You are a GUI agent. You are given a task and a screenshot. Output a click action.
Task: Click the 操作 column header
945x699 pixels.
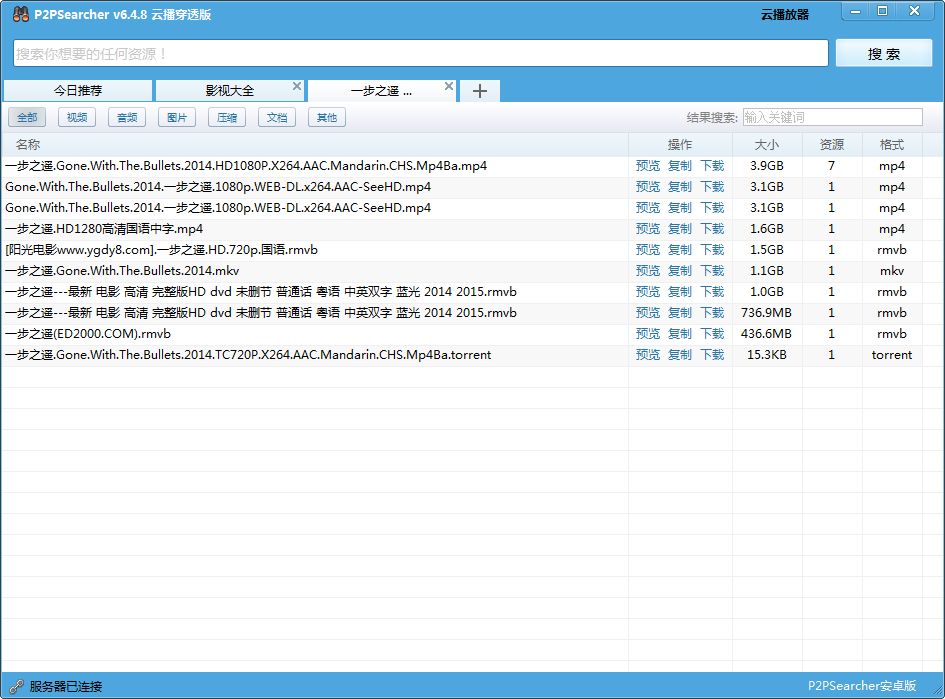click(x=680, y=145)
